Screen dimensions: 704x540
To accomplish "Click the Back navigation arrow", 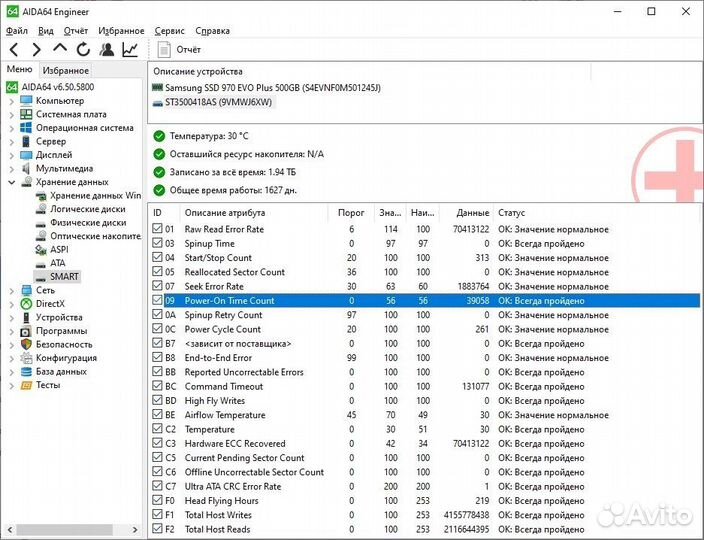I will tap(14, 49).
